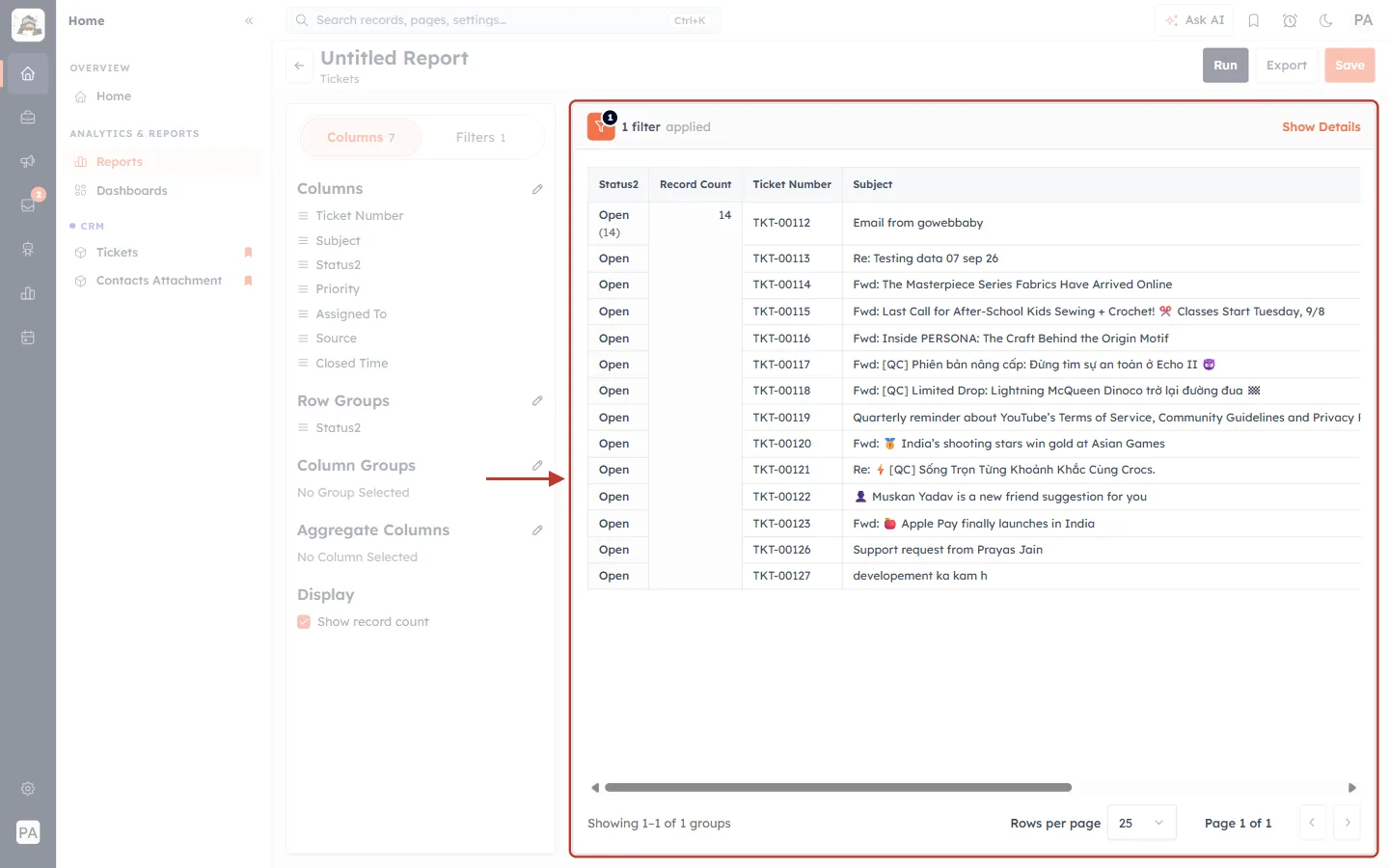Click the pencil icon next to Column Groups
The image size is (1389, 868).
537,465
